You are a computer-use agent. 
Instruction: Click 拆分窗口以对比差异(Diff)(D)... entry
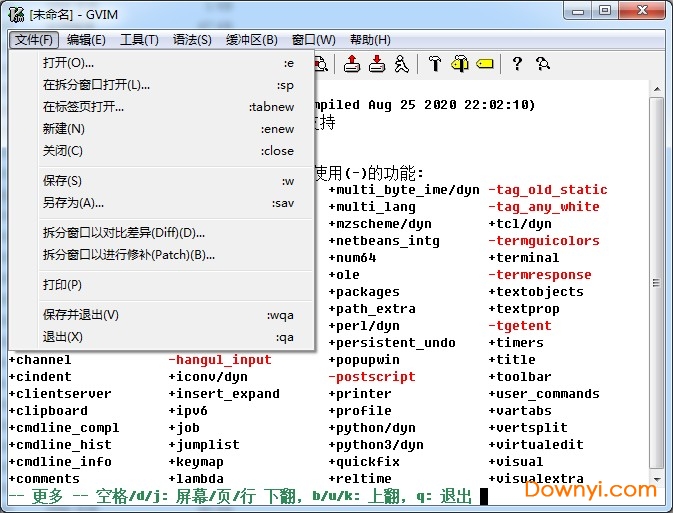123,233
